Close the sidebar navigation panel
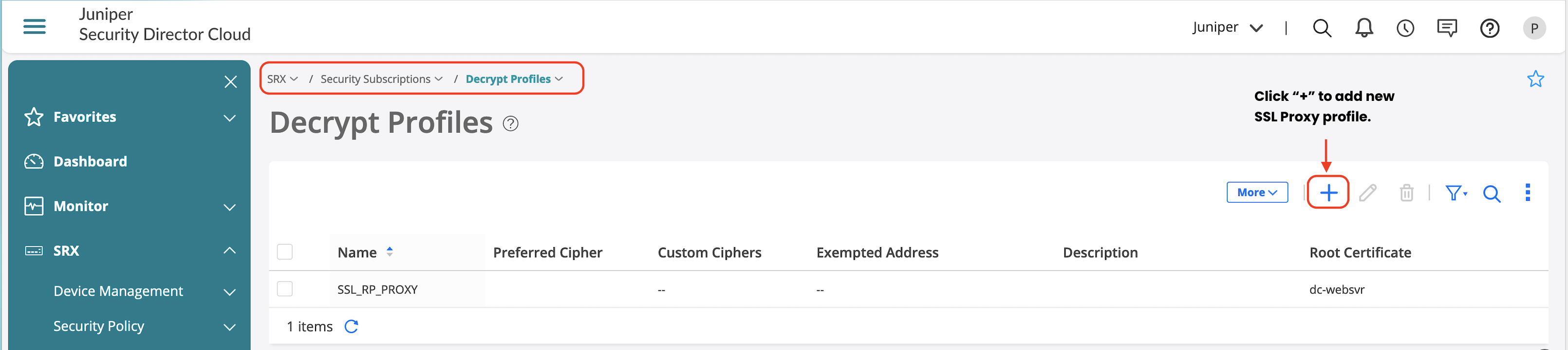Screen dimensions: 1568x350 pyautogui.click(x=230, y=82)
